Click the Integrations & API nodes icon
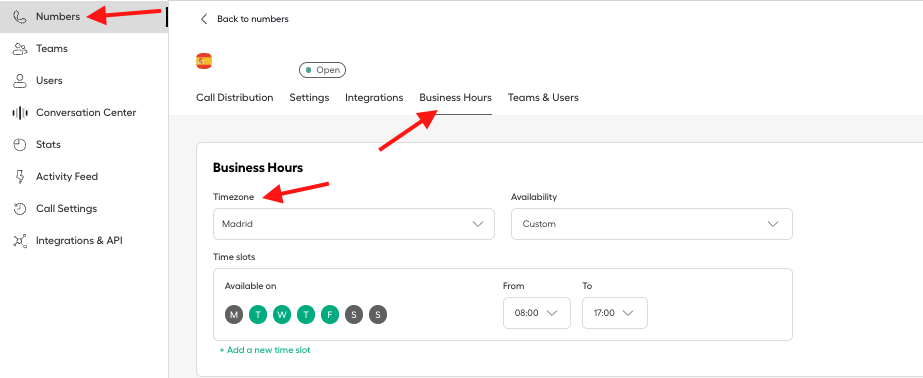 coord(20,241)
